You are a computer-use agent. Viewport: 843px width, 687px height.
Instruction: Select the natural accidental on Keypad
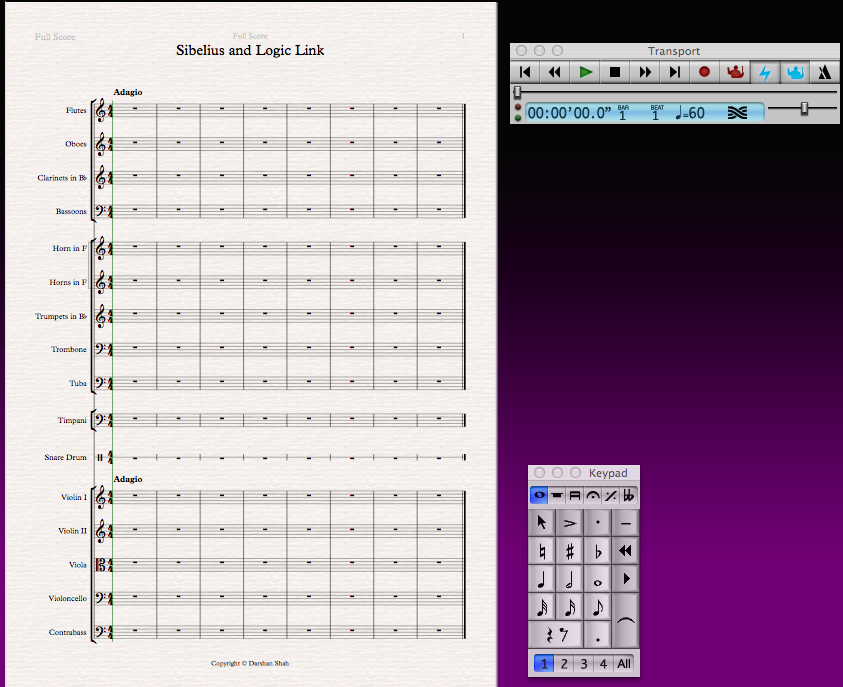pos(542,551)
